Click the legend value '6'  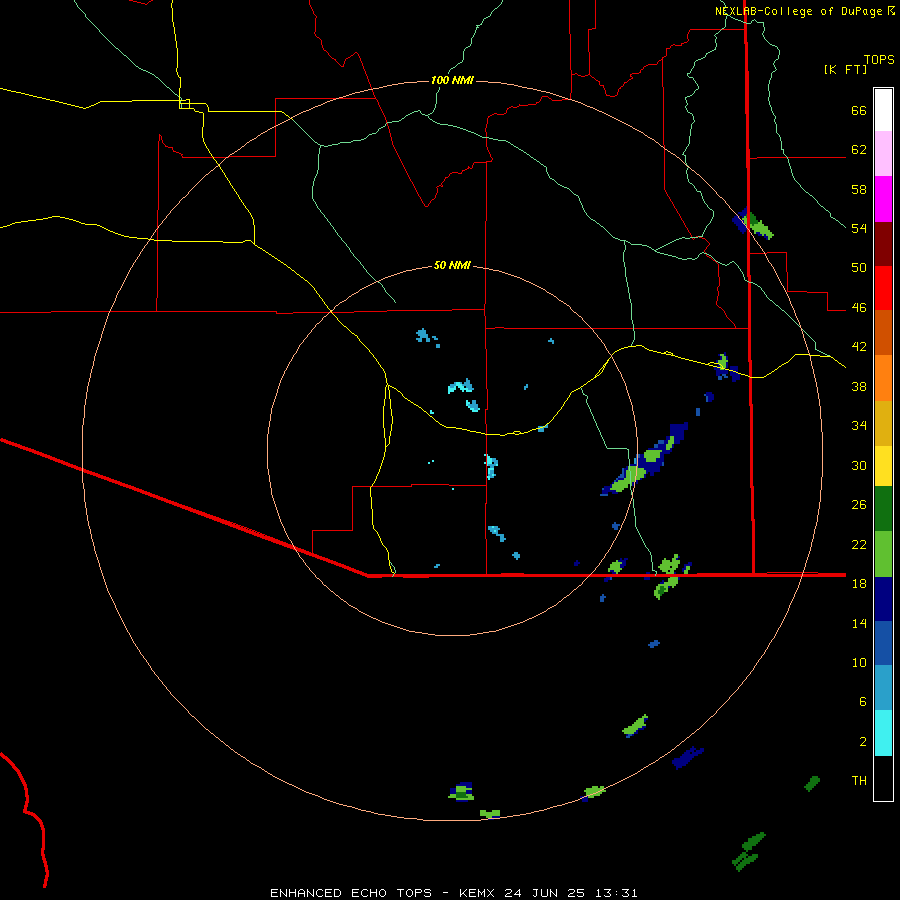(863, 702)
